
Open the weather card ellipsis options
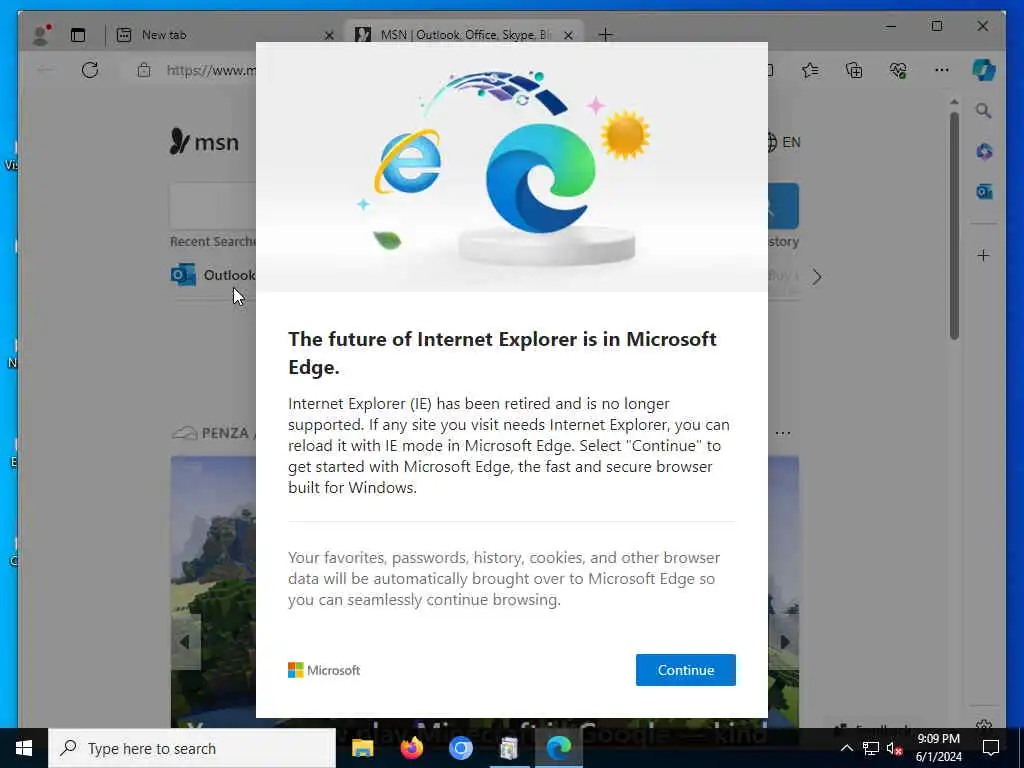(x=783, y=432)
